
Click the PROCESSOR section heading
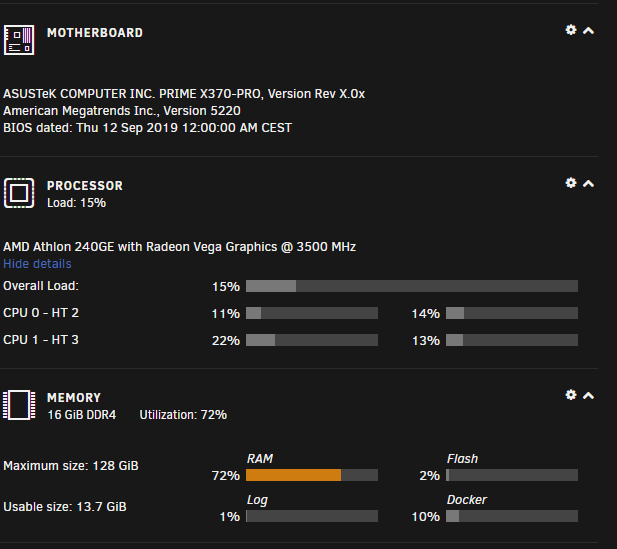click(85, 185)
